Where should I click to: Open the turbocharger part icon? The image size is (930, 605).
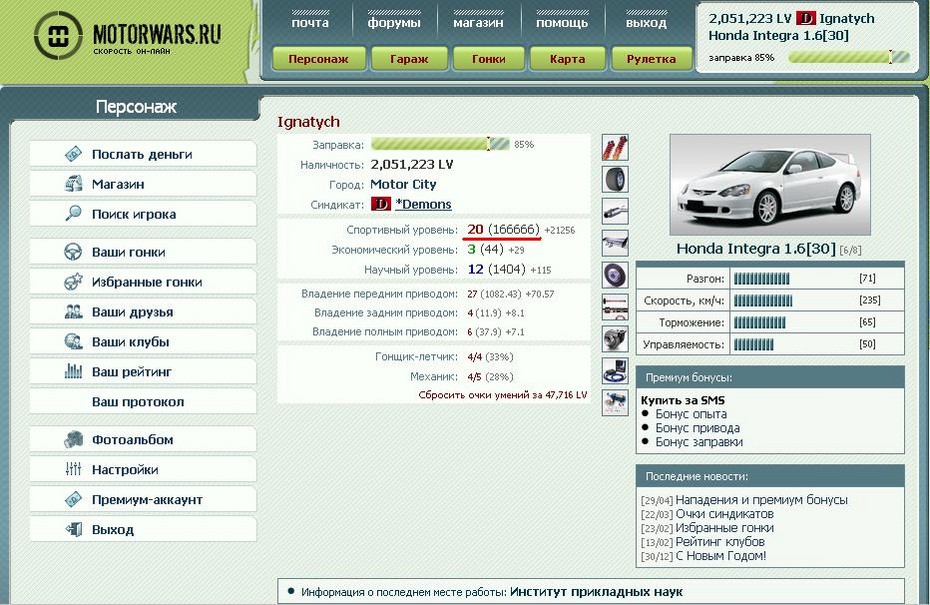click(x=615, y=339)
